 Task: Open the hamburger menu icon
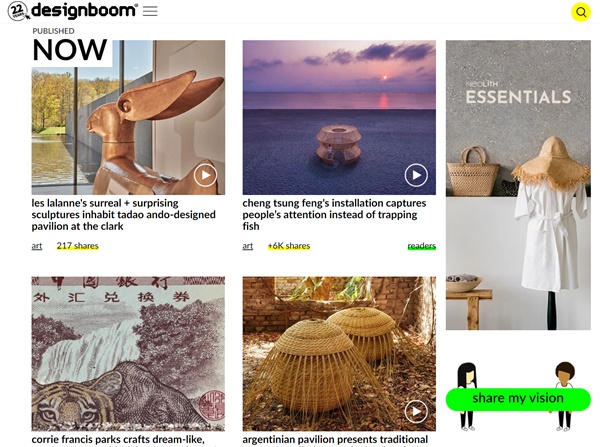click(150, 11)
